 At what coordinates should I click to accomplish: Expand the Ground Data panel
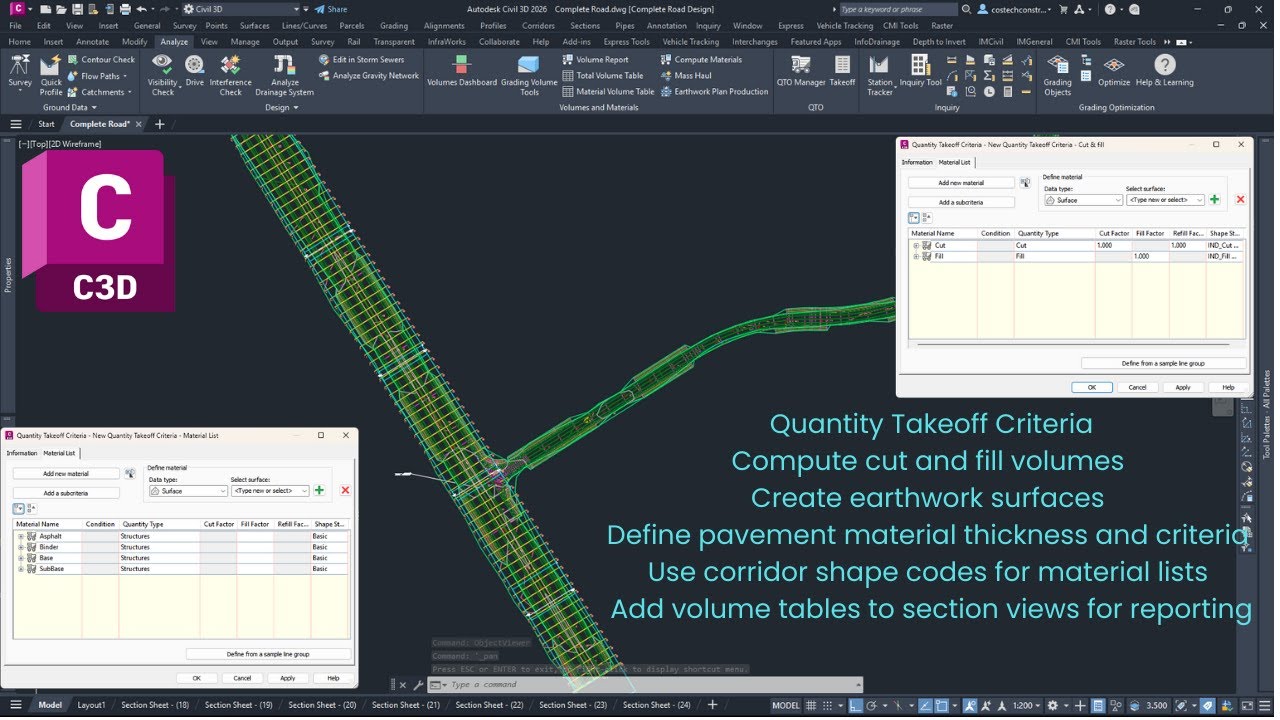70,107
